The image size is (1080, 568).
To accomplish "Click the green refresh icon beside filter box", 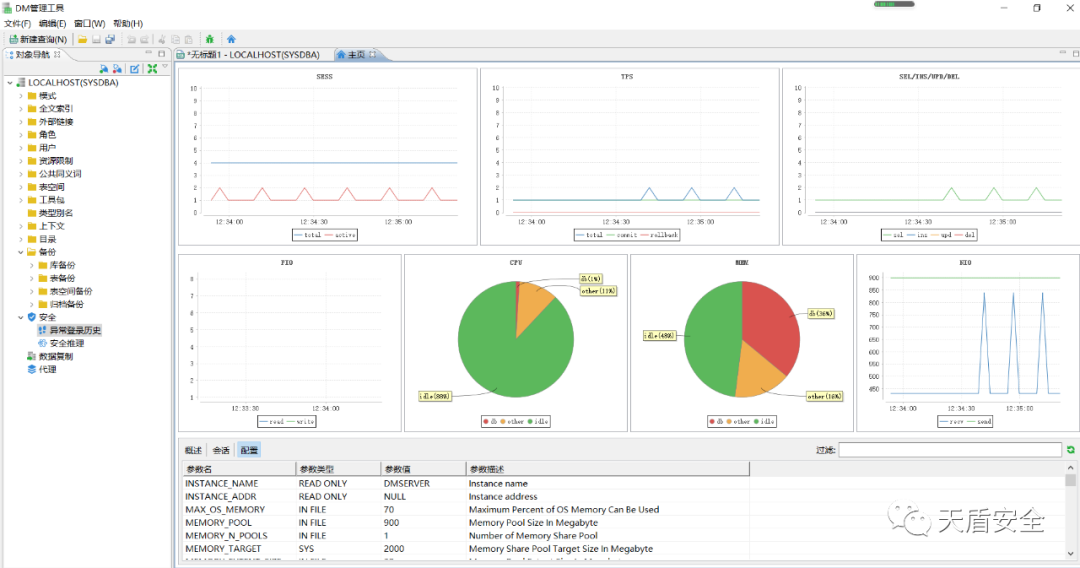I will pyautogui.click(x=1071, y=450).
